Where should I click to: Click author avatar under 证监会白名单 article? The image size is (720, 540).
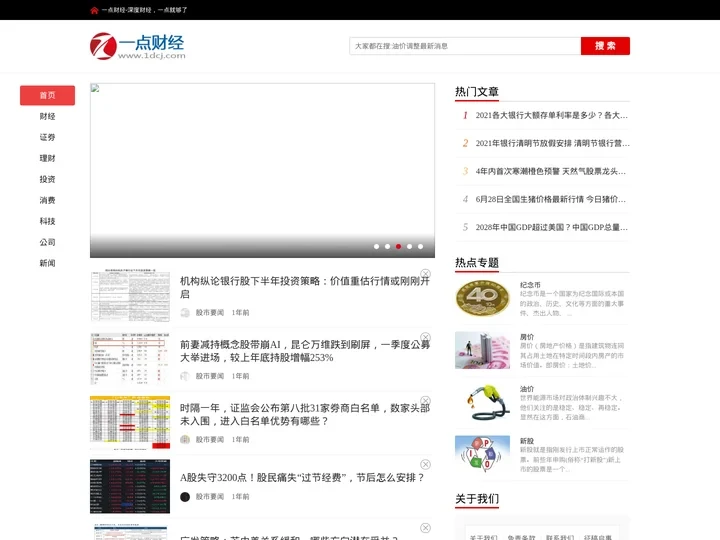pyautogui.click(x=185, y=439)
